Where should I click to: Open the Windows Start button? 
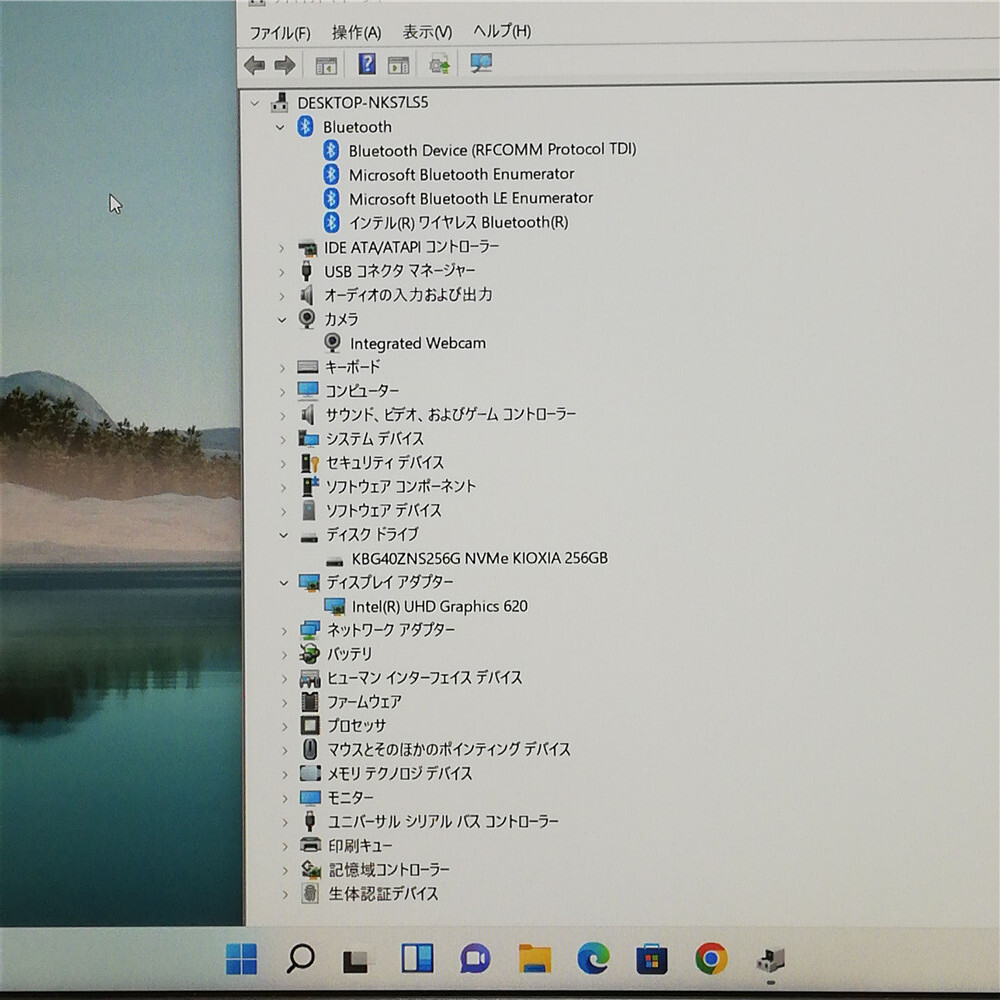click(242, 959)
